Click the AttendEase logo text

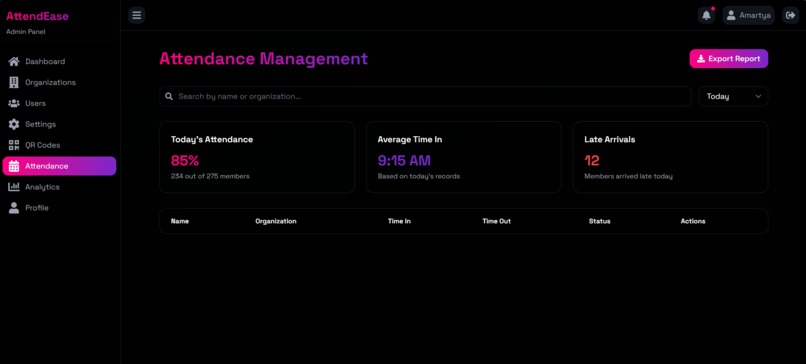tap(37, 16)
